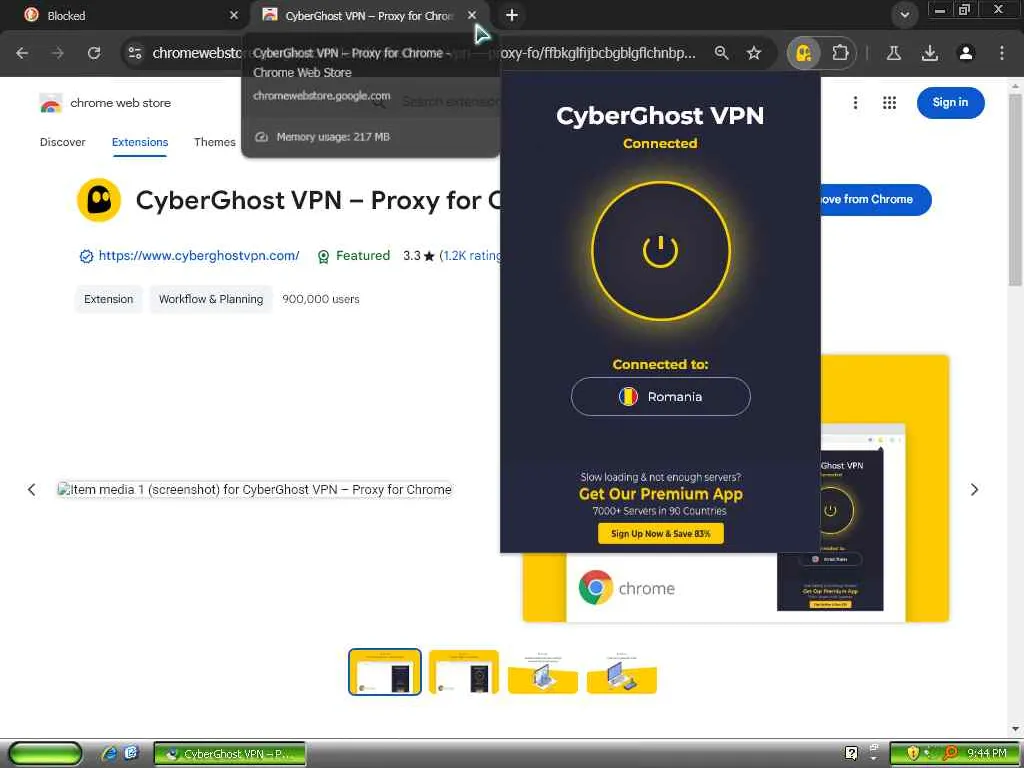Select the first screenshot thumbnail
The image size is (1024, 768).
click(x=385, y=671)
